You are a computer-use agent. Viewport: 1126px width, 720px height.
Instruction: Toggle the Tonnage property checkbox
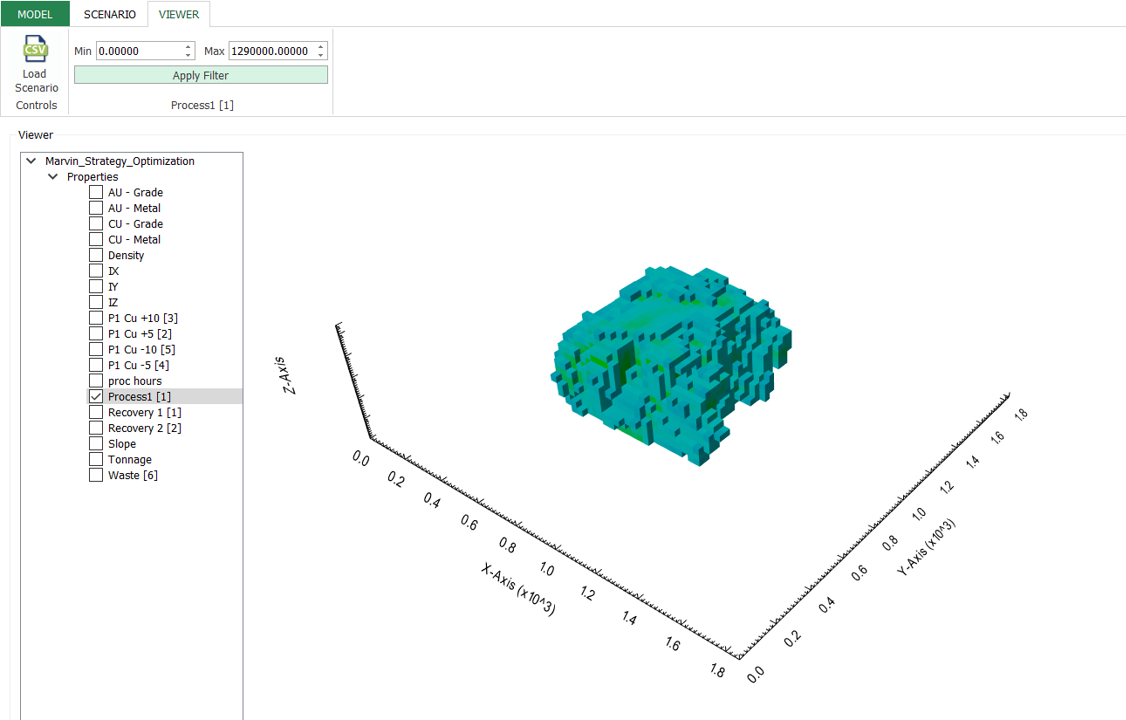96,460
